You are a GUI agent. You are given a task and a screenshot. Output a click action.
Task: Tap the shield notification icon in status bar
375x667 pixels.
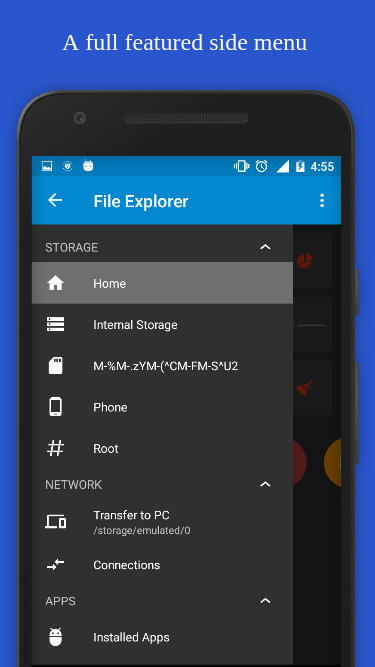(67, 166)
